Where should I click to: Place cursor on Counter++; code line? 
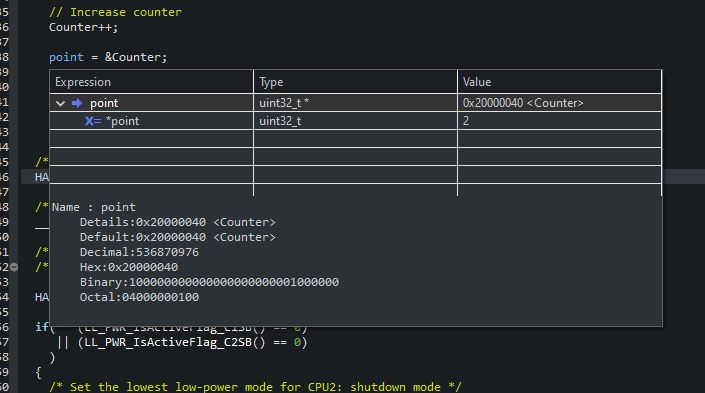pyautogui.click(x=84, y=27)
